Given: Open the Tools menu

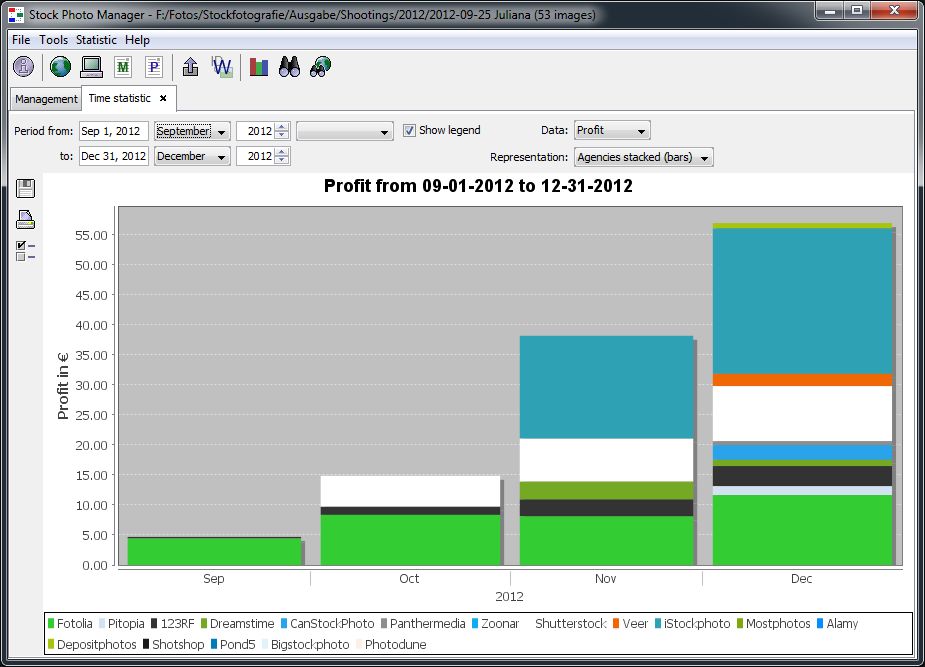Looking at the screenshot, I should click(x=53, y=40).
